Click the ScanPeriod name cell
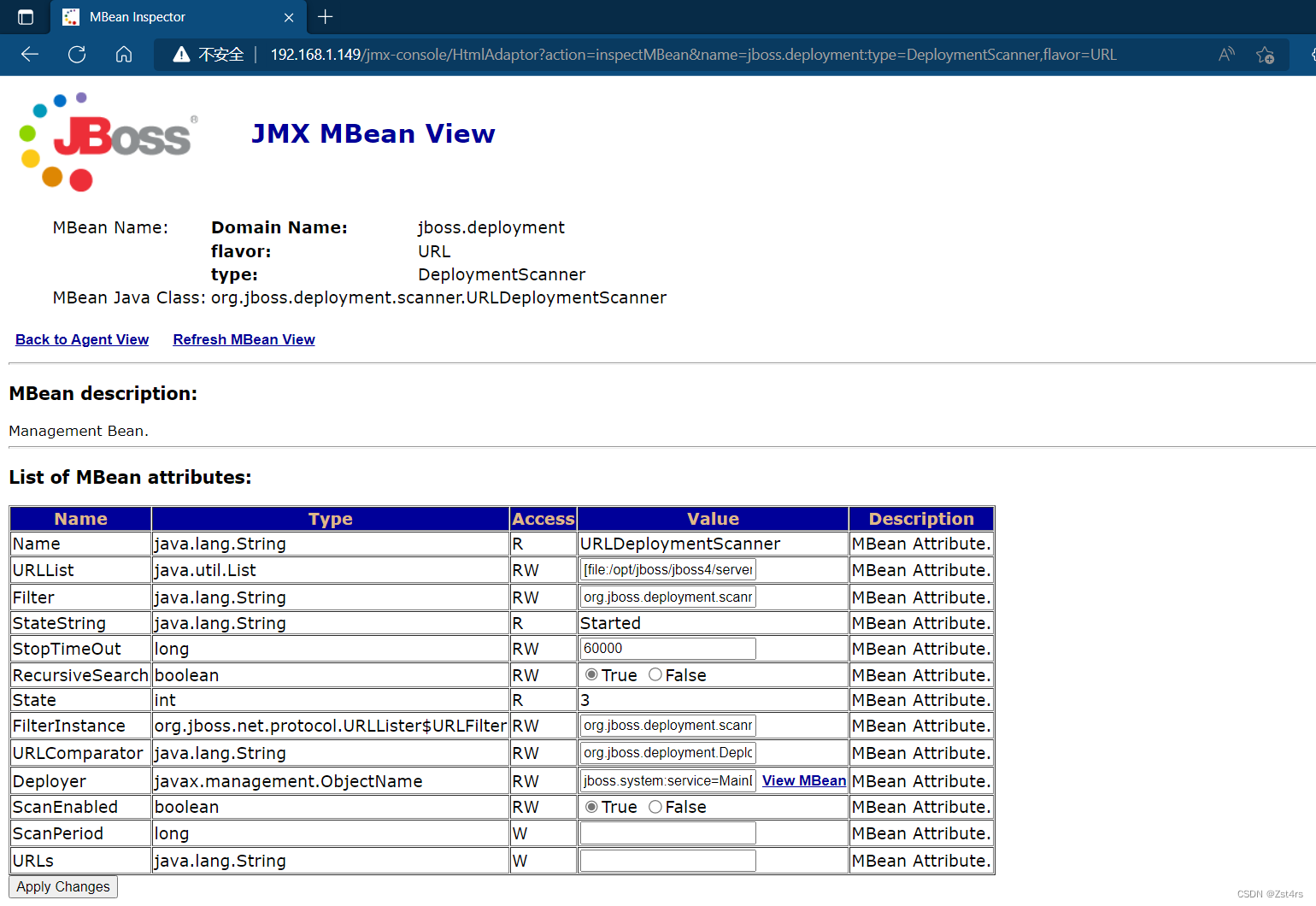Image resolution: width=1316 pixels, height=906 pixels. 81,833
